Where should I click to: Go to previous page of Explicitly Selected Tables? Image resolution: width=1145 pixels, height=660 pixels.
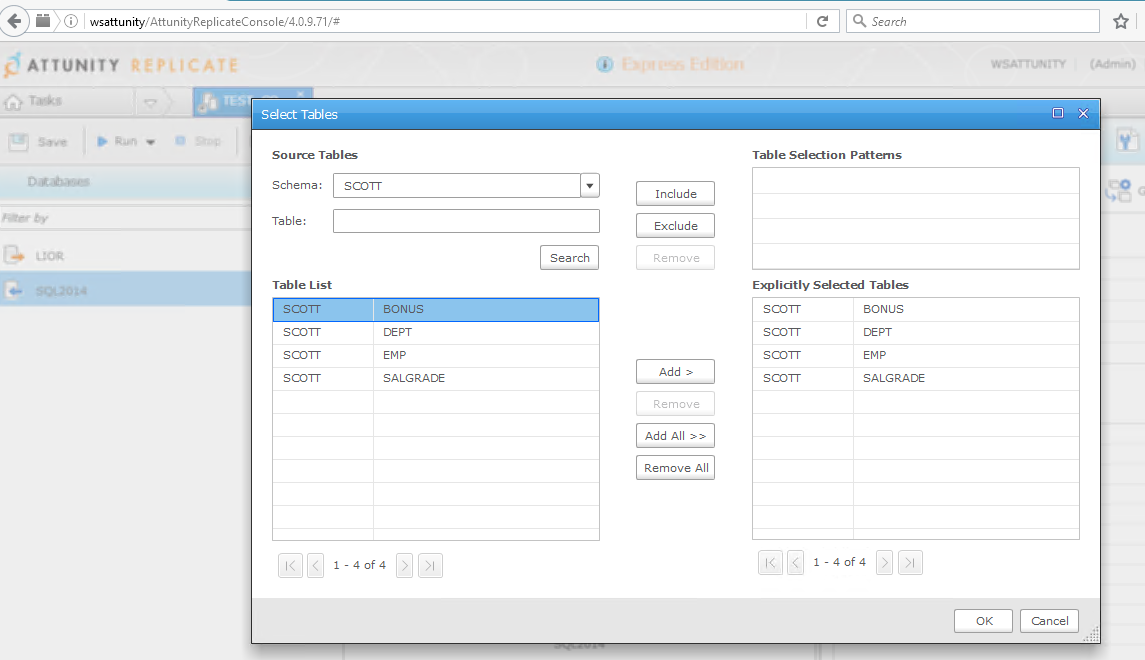coord(795,563)
